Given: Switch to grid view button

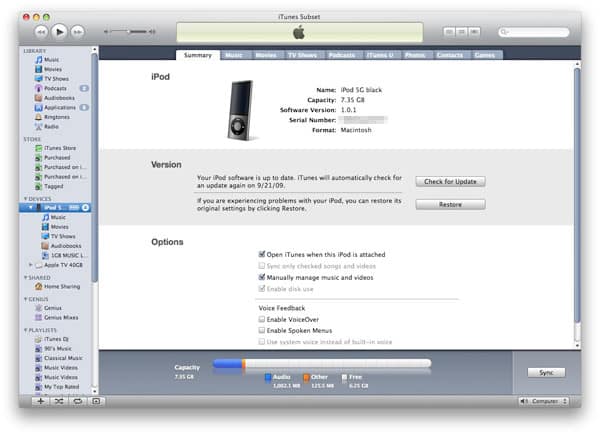Looking at the screenshot, I should [x=461, y=32].
